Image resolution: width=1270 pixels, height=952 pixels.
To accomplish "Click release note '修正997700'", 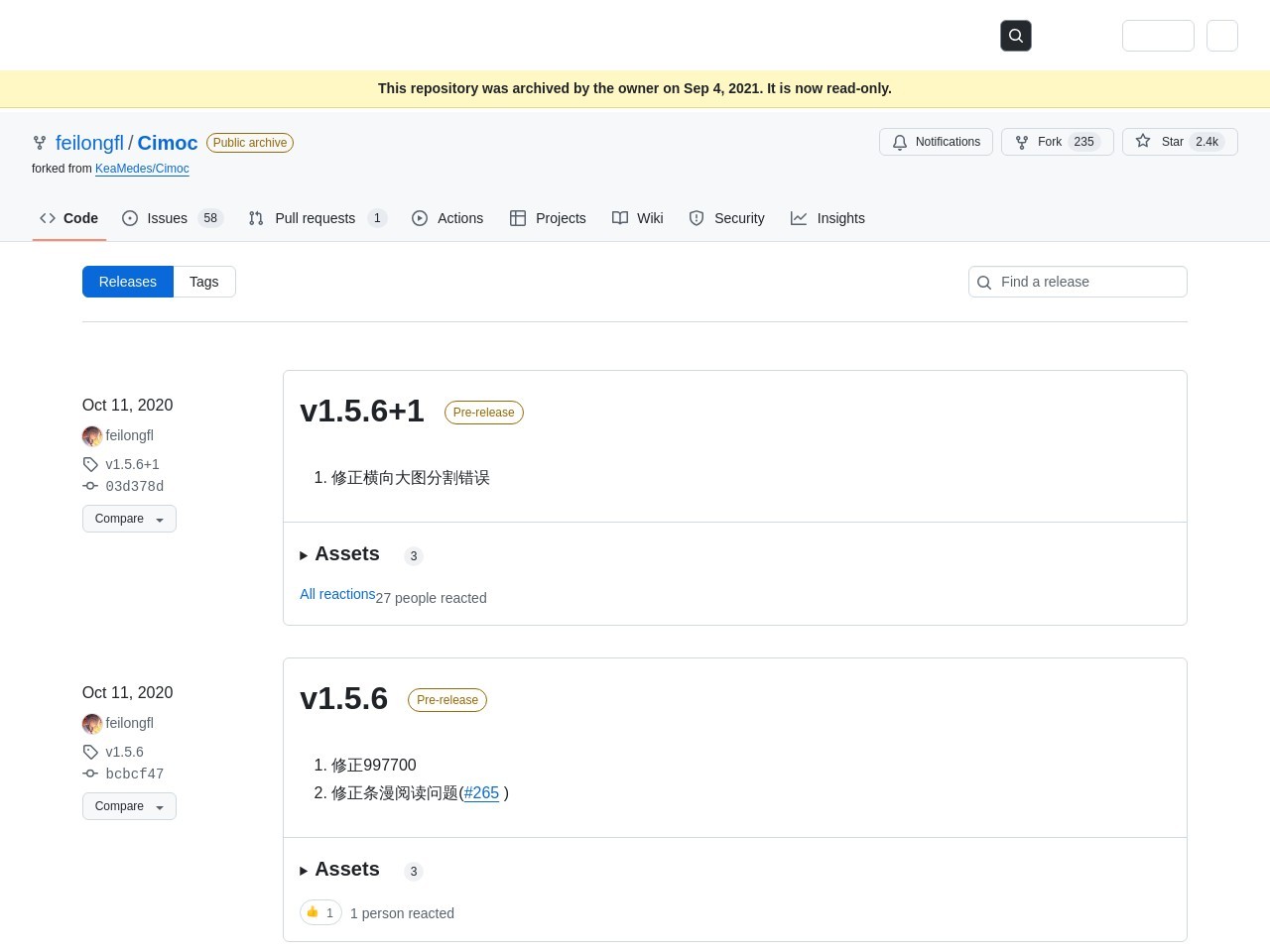I will click(x=374, y=766).
